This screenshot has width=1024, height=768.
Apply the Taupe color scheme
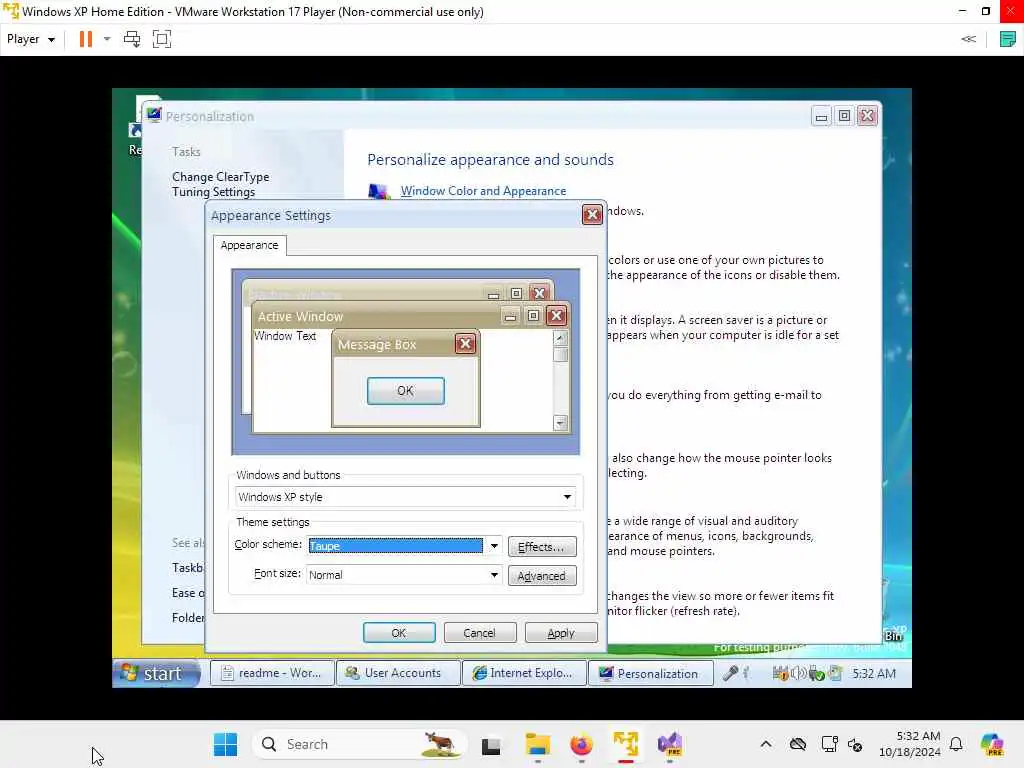pyautogui.click(x=561, y=633)
